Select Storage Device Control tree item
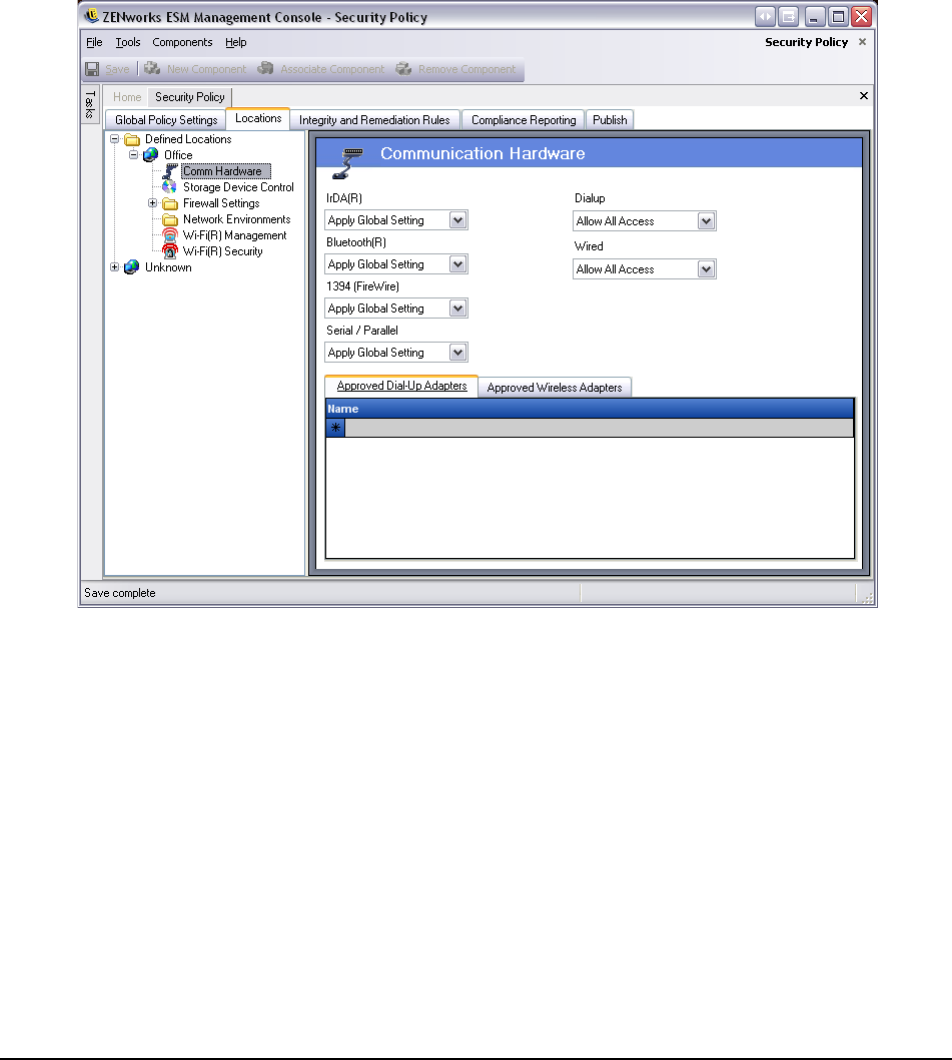Screen dimensions: 952x1060 coord(238,187)
